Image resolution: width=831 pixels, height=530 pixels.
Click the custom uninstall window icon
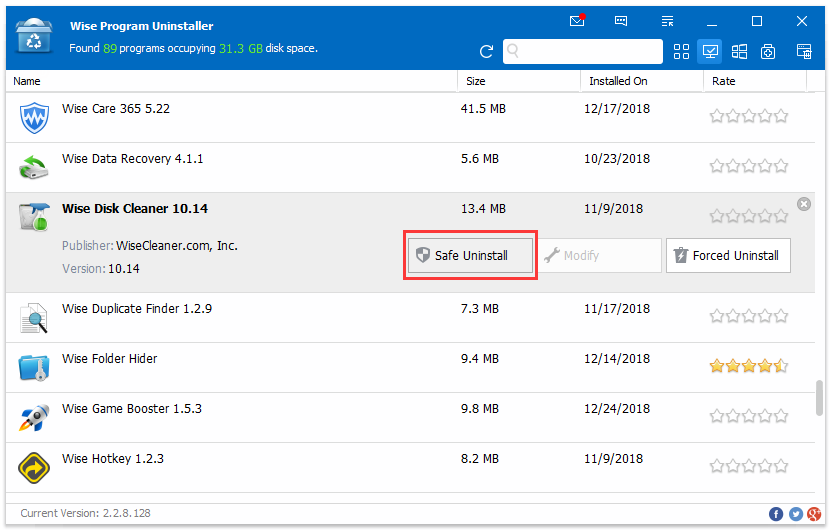(x=804, y=51)
